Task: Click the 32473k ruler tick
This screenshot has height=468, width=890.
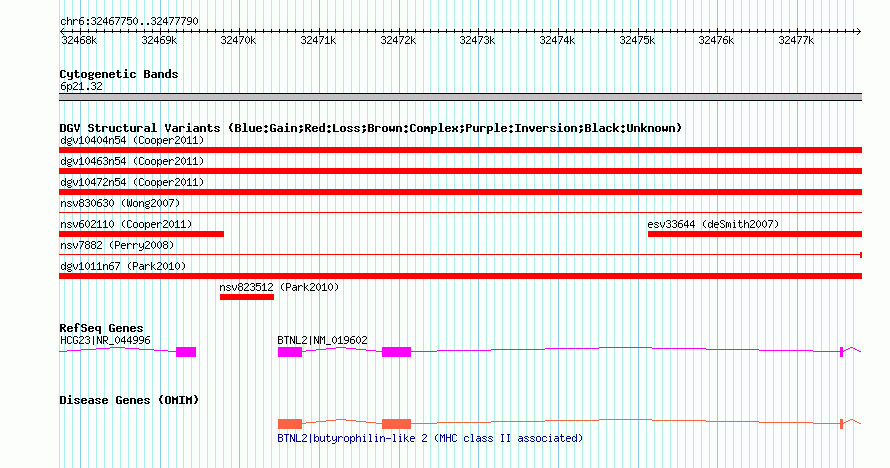Action: point(477,40)
